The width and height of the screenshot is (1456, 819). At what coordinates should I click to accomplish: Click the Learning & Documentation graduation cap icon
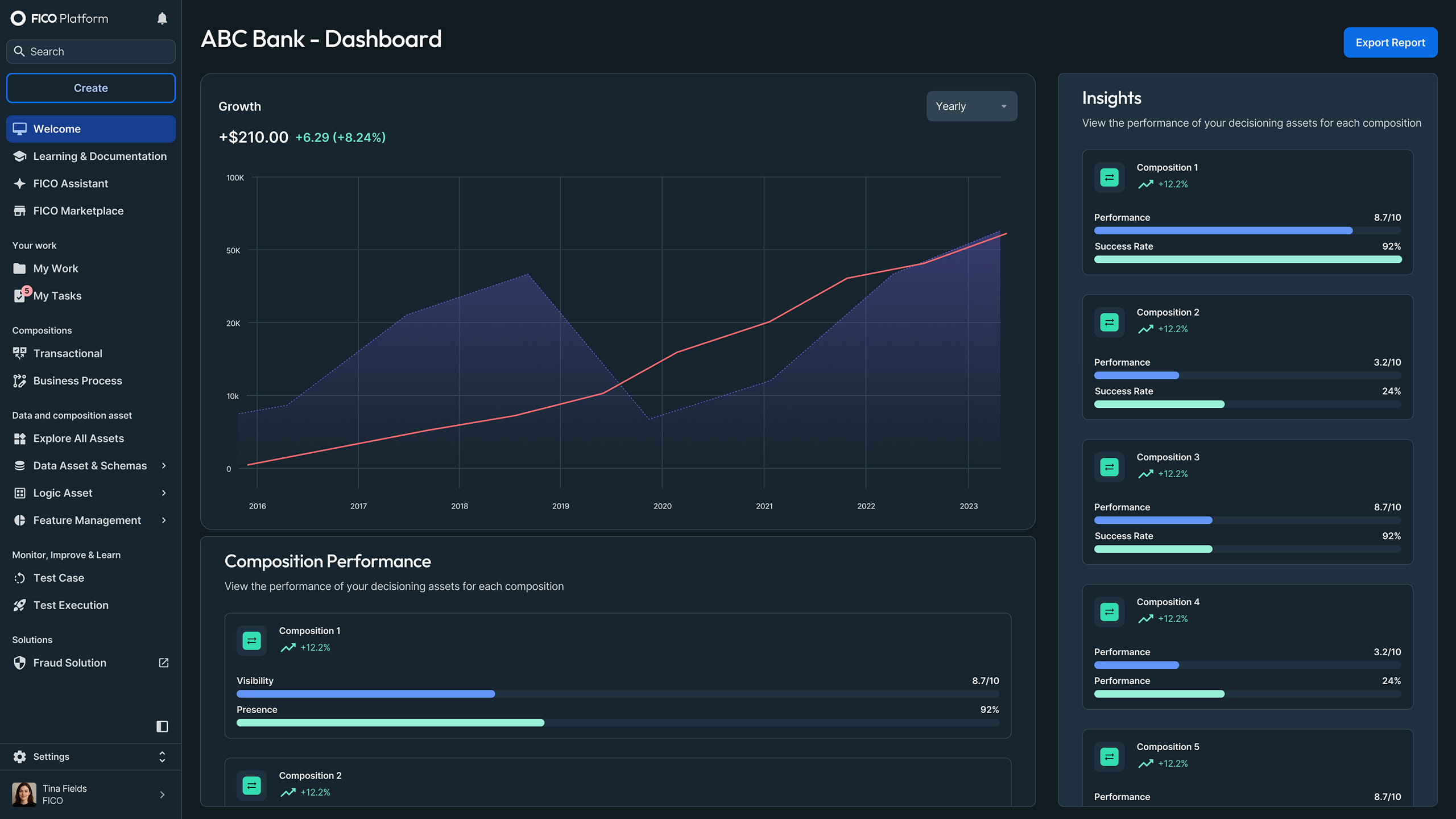(19, 156)
